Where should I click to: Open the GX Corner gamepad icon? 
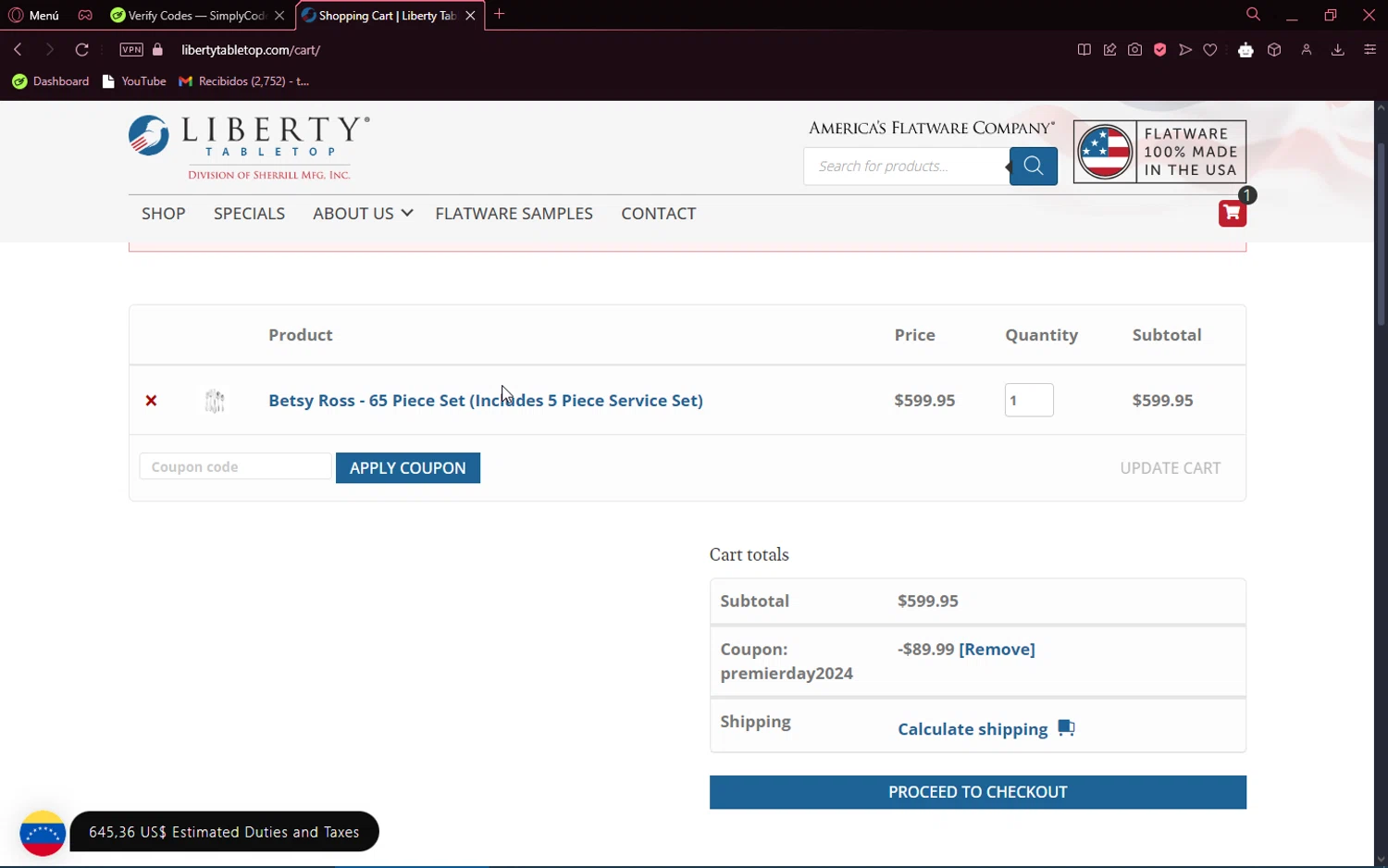pos(85,16)
